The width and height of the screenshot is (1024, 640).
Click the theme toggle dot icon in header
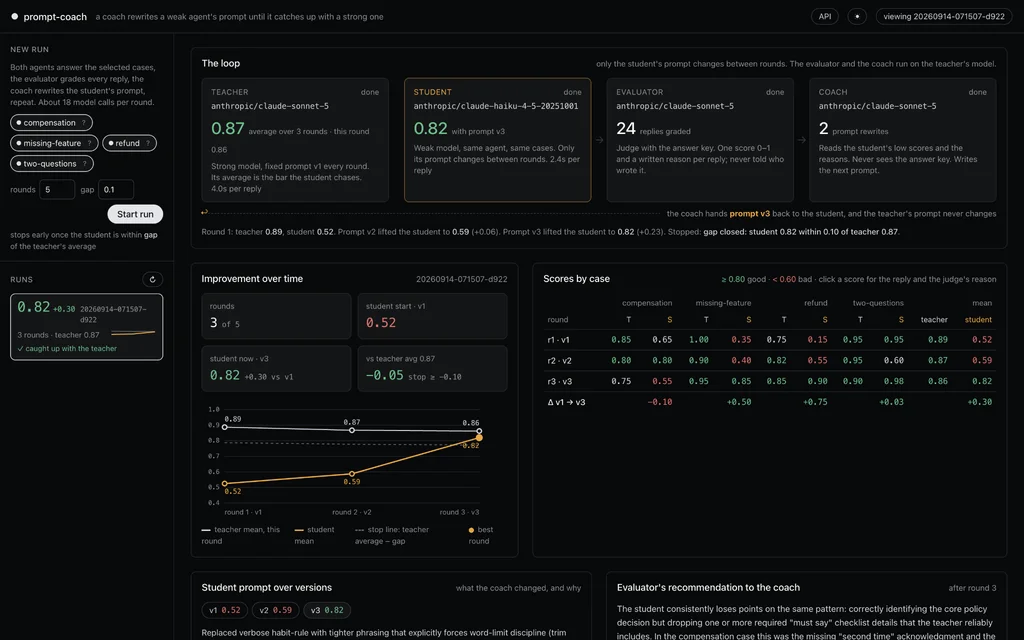(857, 16)
